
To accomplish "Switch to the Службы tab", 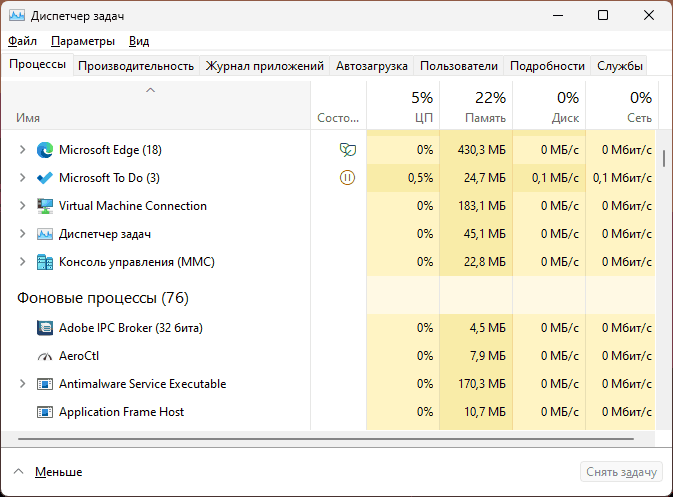I will tap(620, 66).
